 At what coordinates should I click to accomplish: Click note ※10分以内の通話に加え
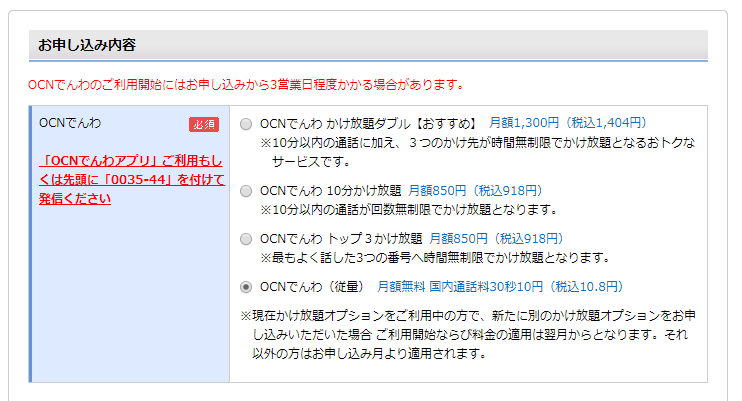pos(477,152)
